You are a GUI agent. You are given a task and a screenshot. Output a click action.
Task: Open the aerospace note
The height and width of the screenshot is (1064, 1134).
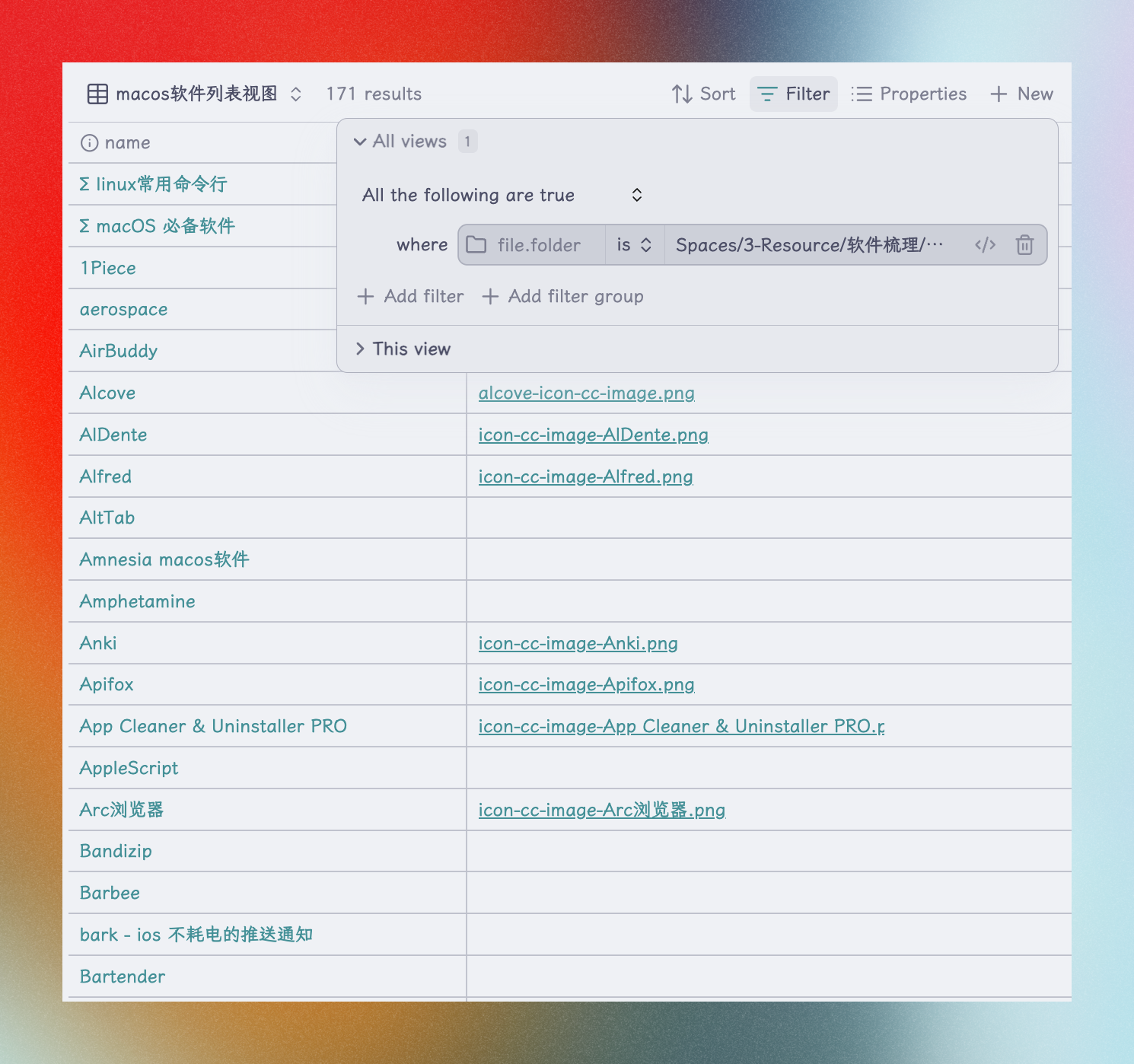click(x=123, y=310)
